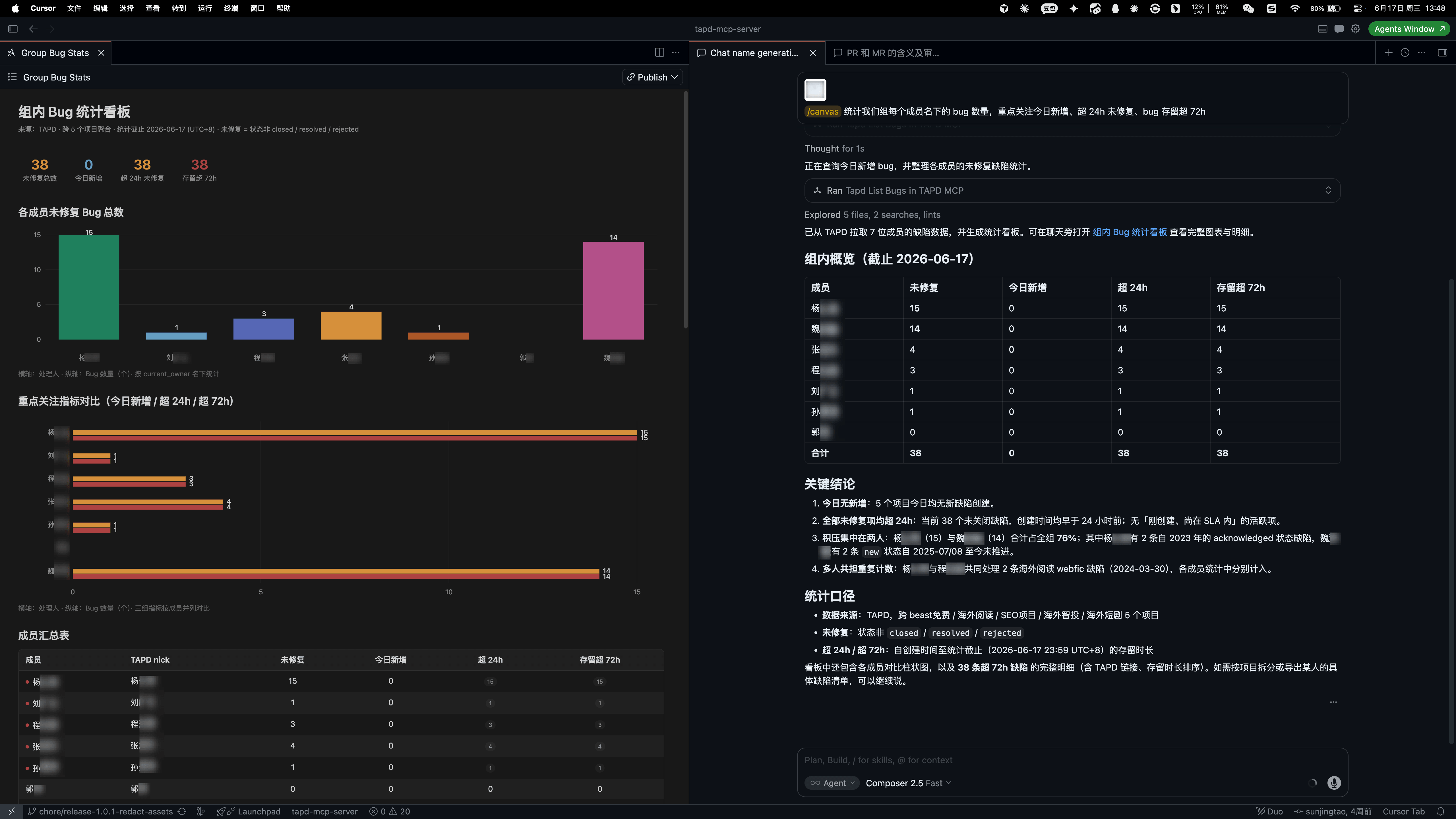The height and width of the screenshot is (819, 1456).
Task: Open the 组内 Bug 统计看板 link
Action: pos(1129,232)
